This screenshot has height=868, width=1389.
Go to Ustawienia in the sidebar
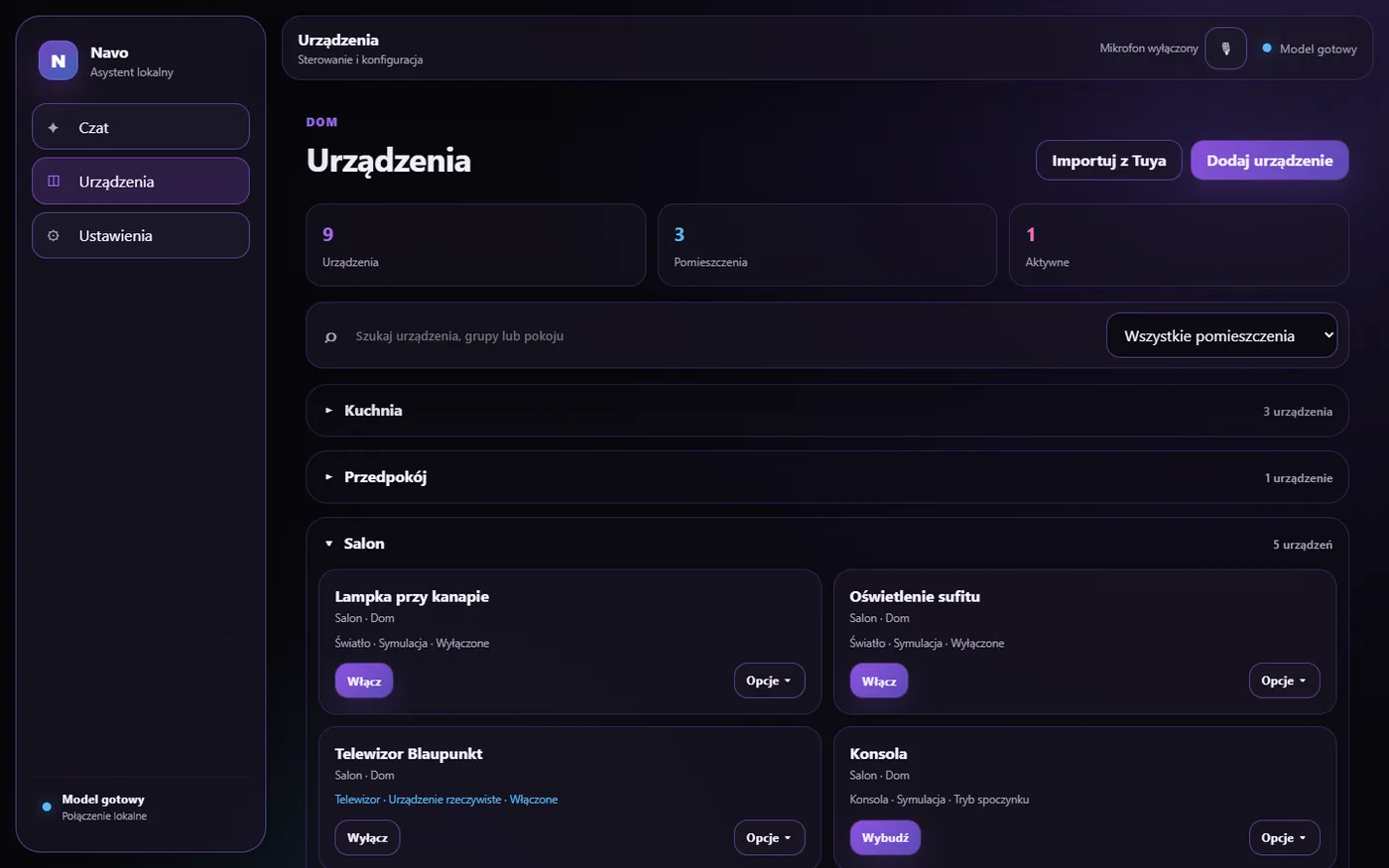pyautogui.click(x=141, y=236)
